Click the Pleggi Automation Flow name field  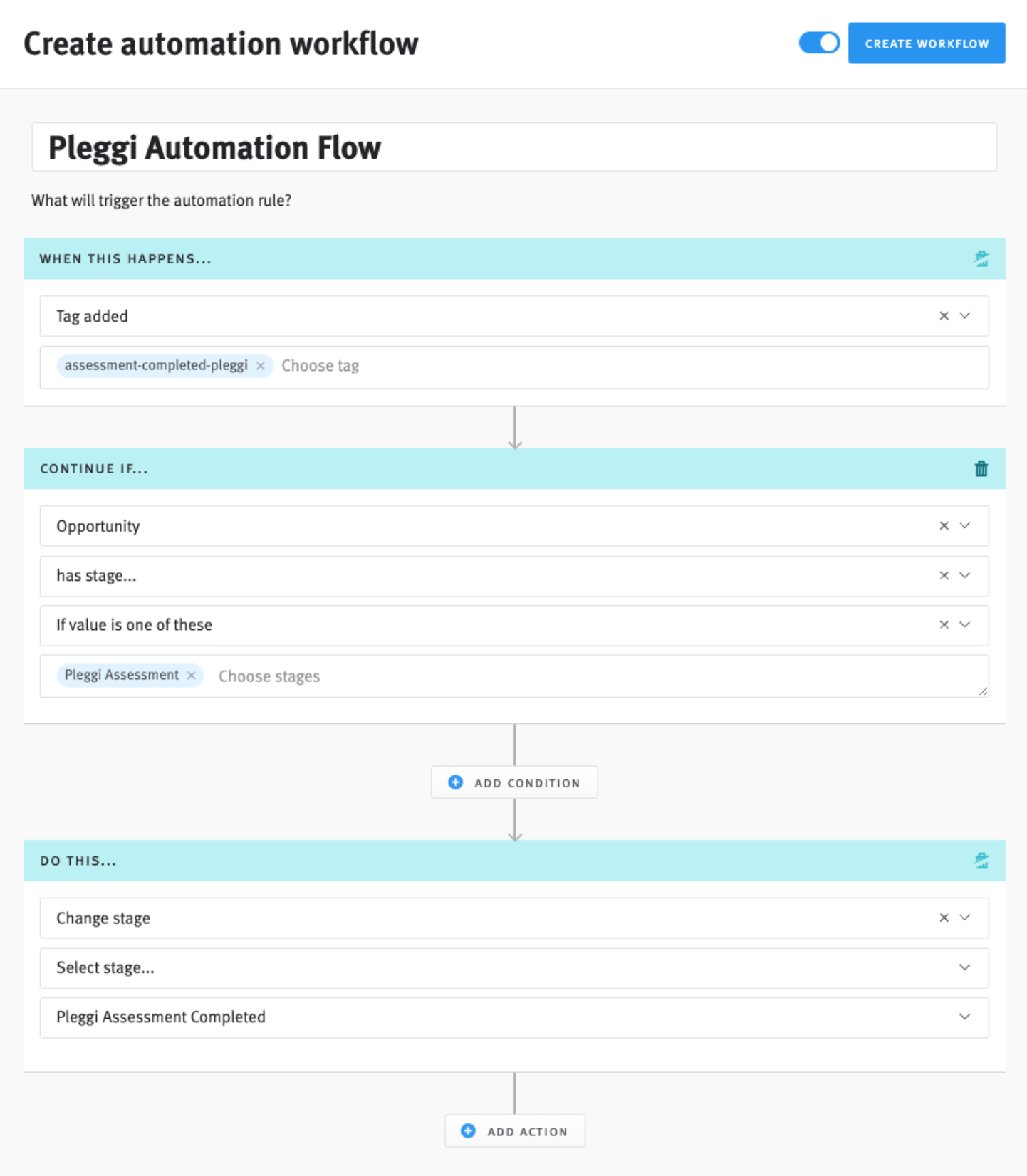[513, 147]
